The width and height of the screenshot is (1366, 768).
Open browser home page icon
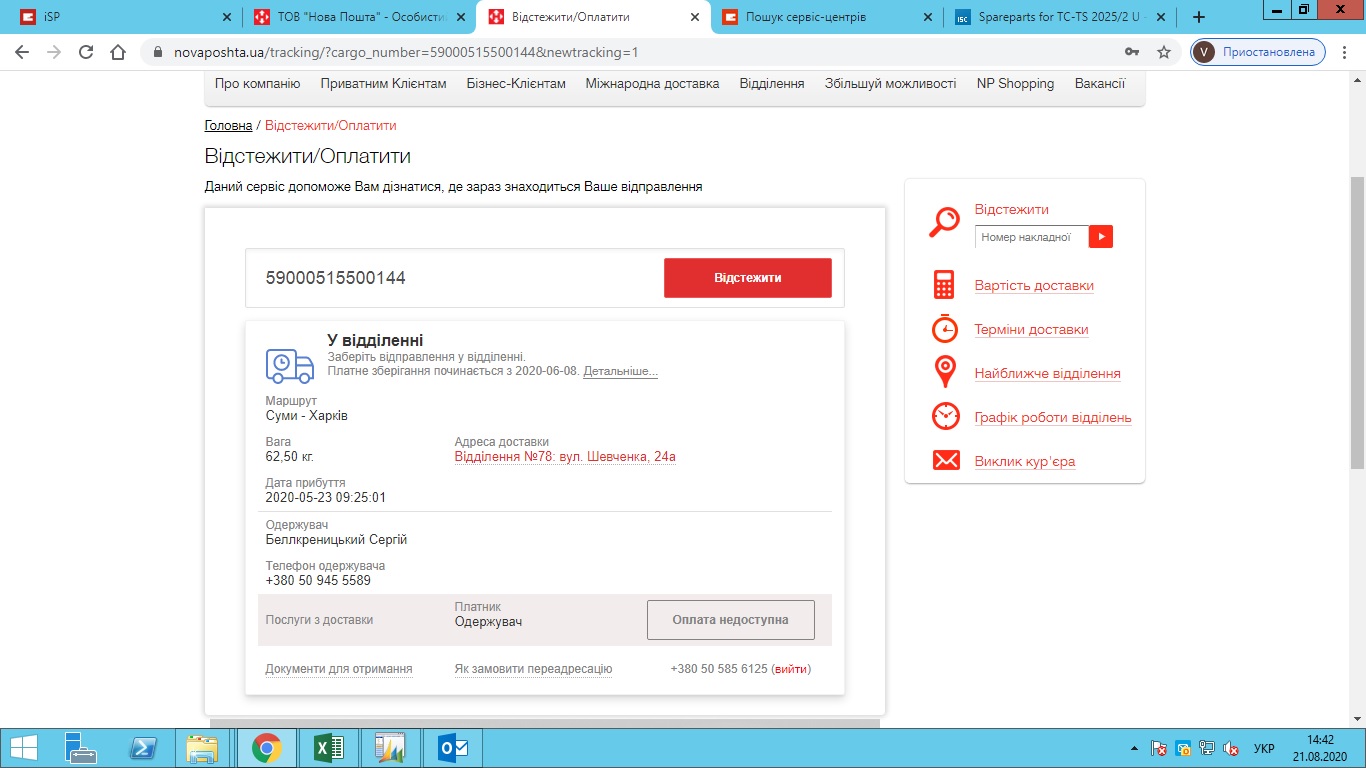click(118, 52)
